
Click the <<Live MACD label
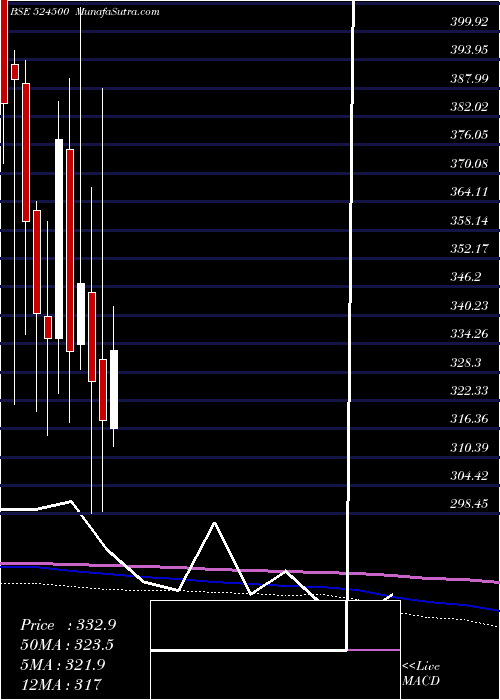click(421, 674)
